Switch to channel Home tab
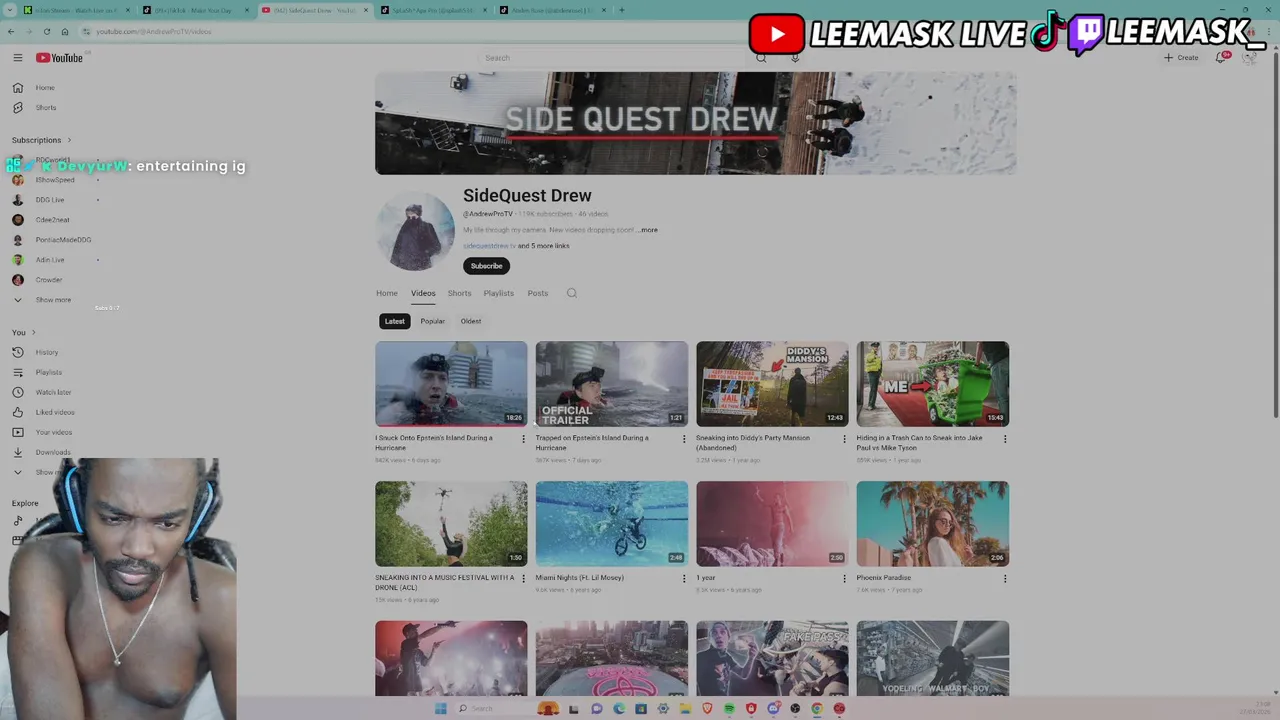This screenshot has width=1280, height=720. point(386,293)
